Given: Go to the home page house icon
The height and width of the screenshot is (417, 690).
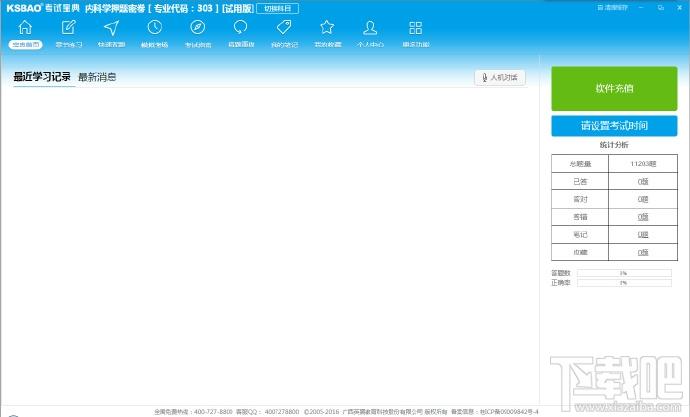Looking at the screenshot, I should coord(25,28).
